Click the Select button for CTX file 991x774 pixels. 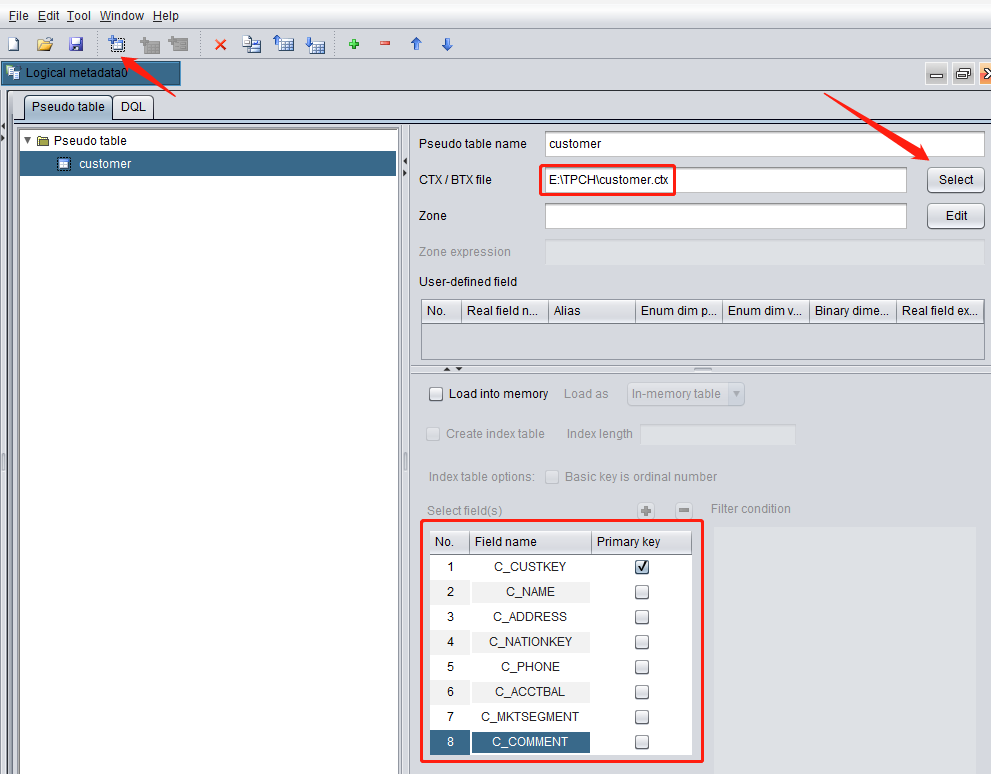pos(955,180)
